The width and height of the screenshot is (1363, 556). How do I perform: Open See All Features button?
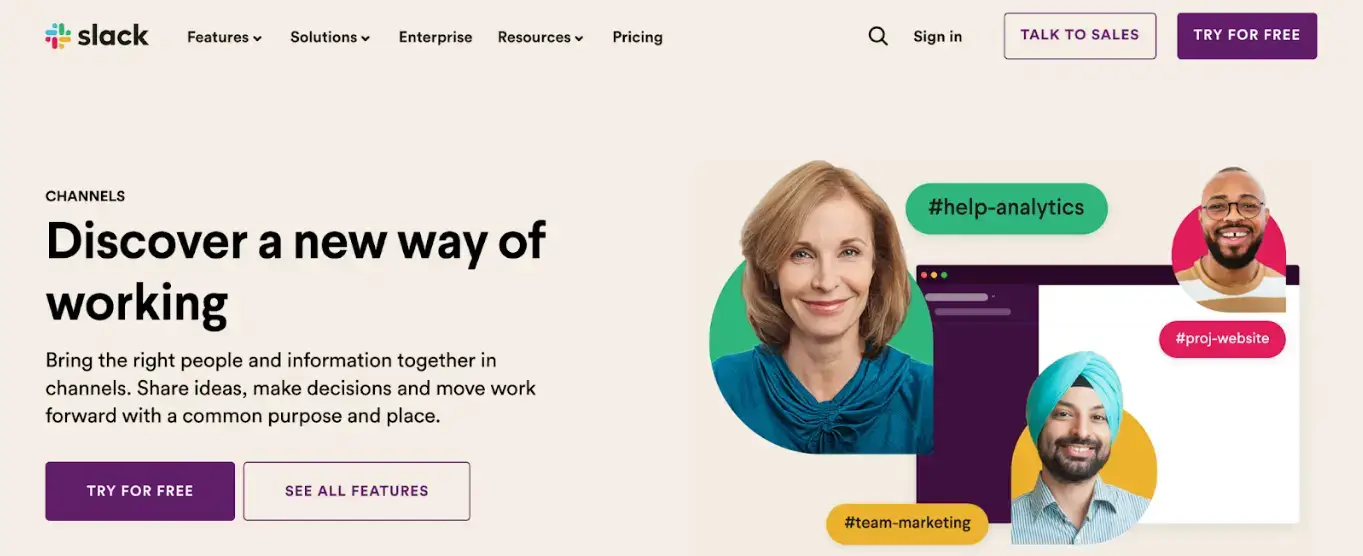(x=356, y=491)
